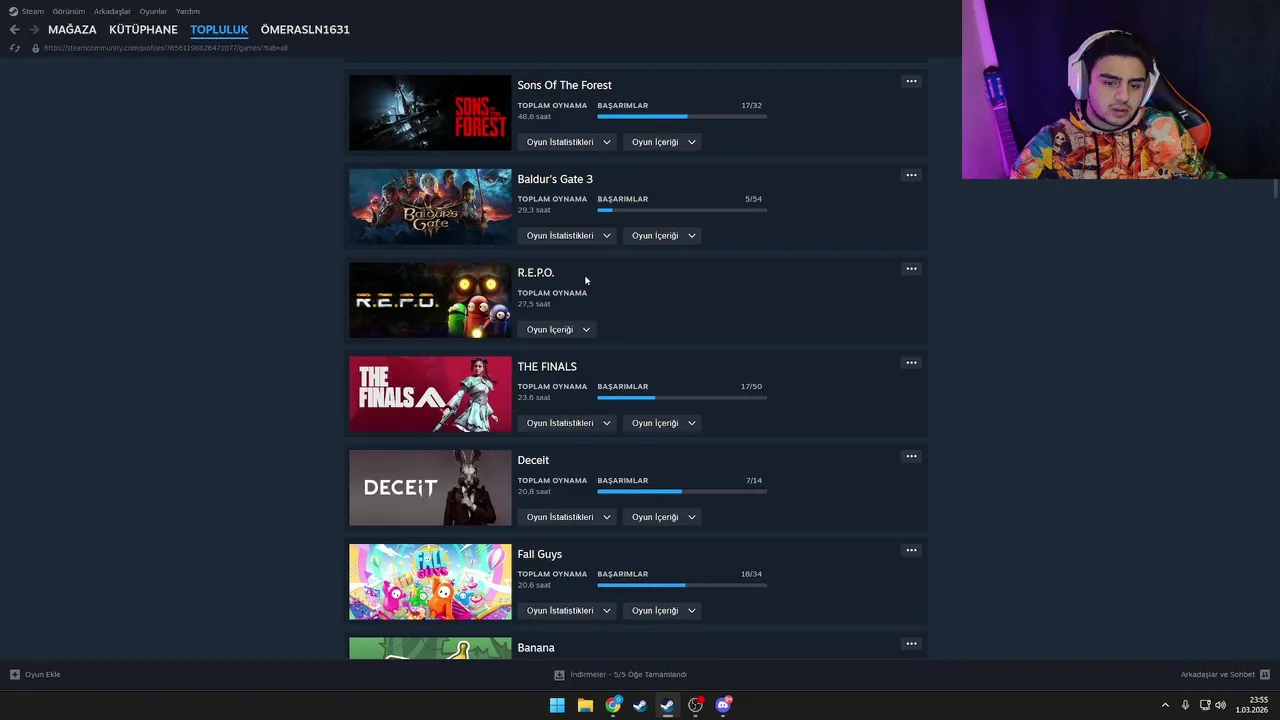Open the Steam menu
Viewport: 1280px width, 720px height.
[x=33, y=11]
